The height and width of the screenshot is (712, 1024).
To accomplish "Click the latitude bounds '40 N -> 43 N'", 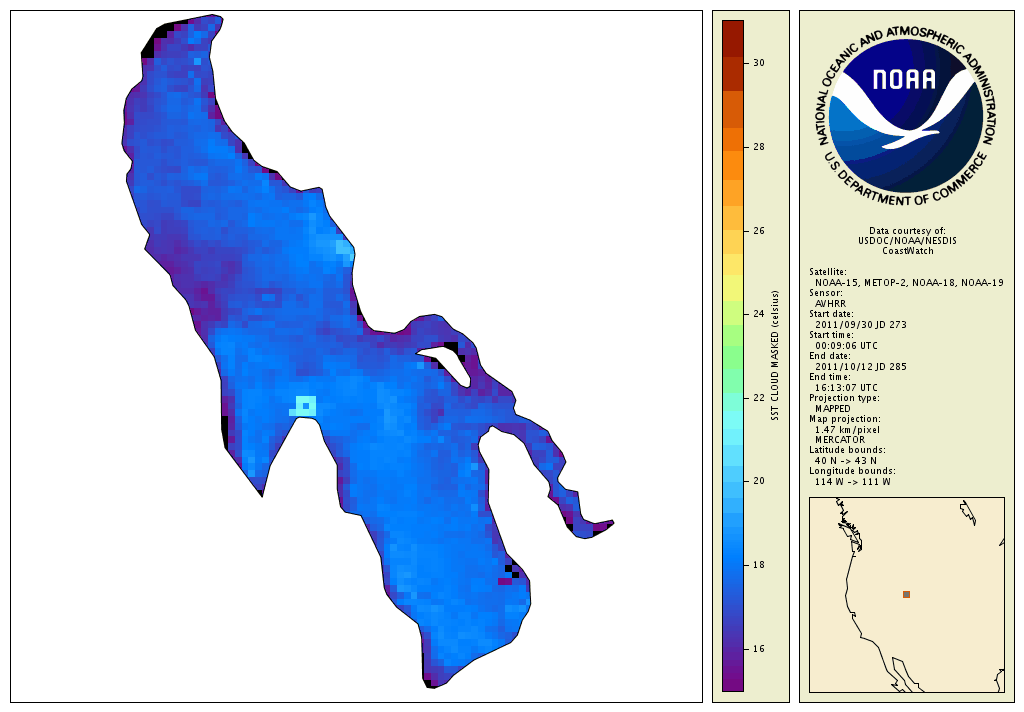I will click(x=845, y=461).
